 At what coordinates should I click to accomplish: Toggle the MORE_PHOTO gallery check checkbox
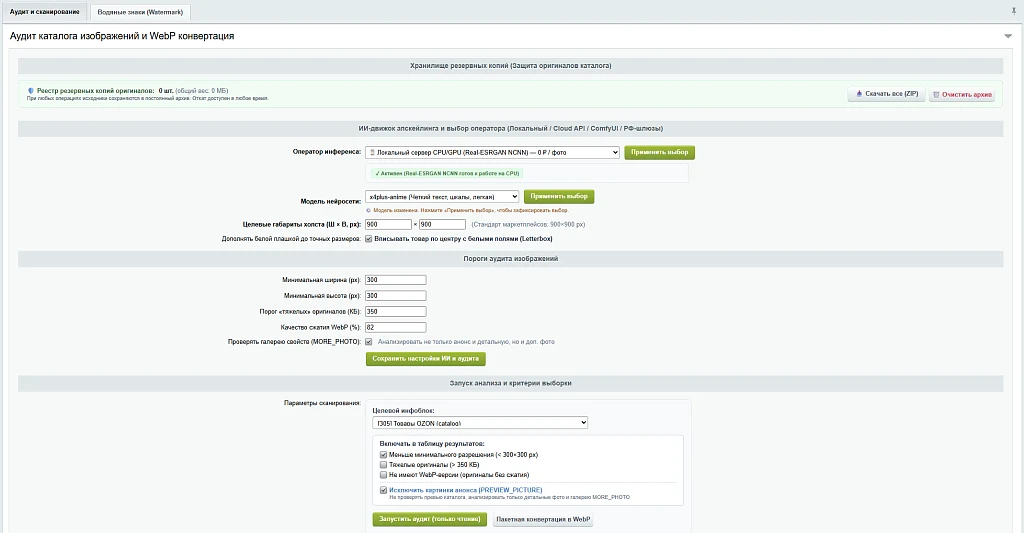click(368, 342)
